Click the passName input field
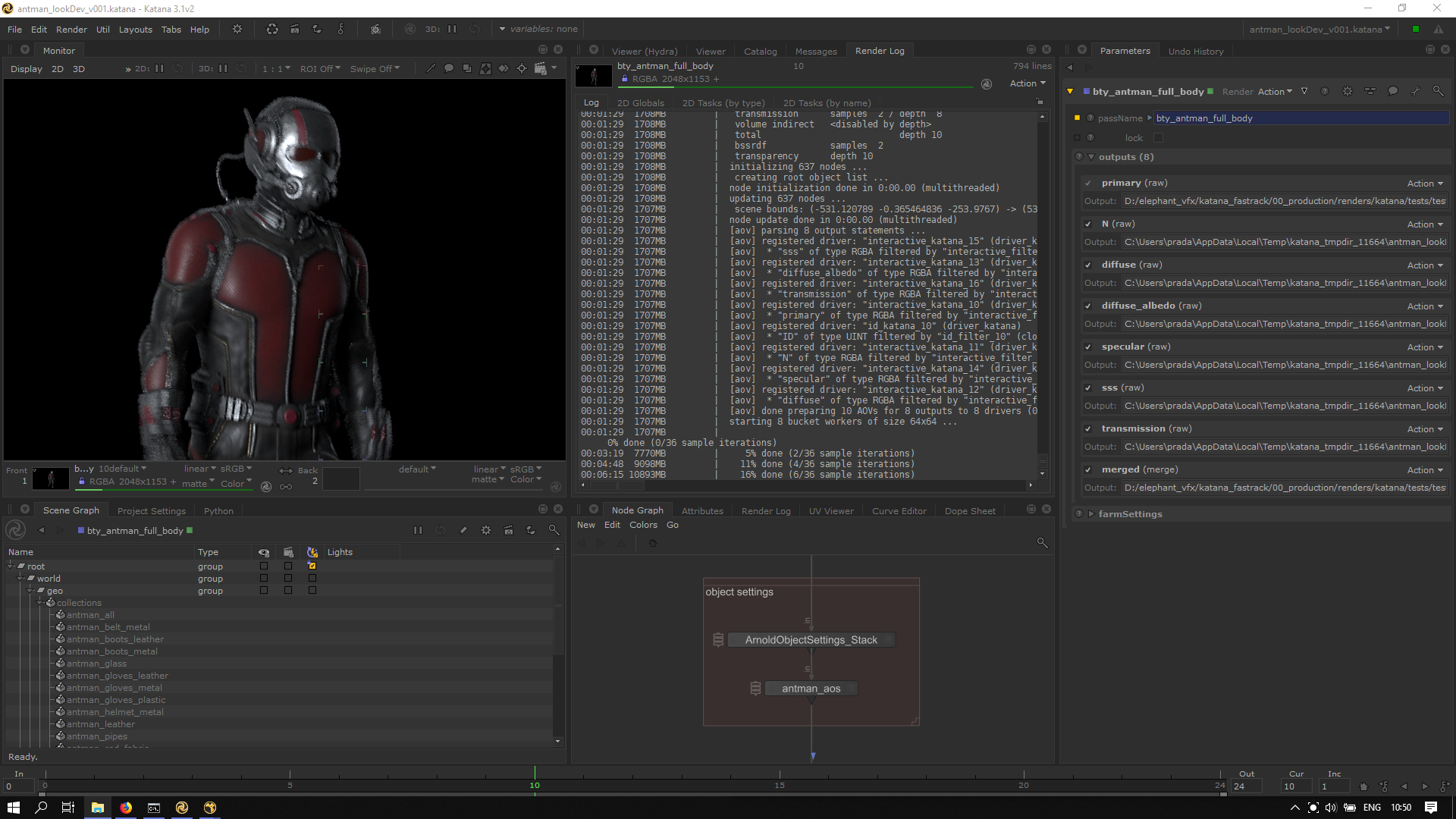 coord(1301,118)
